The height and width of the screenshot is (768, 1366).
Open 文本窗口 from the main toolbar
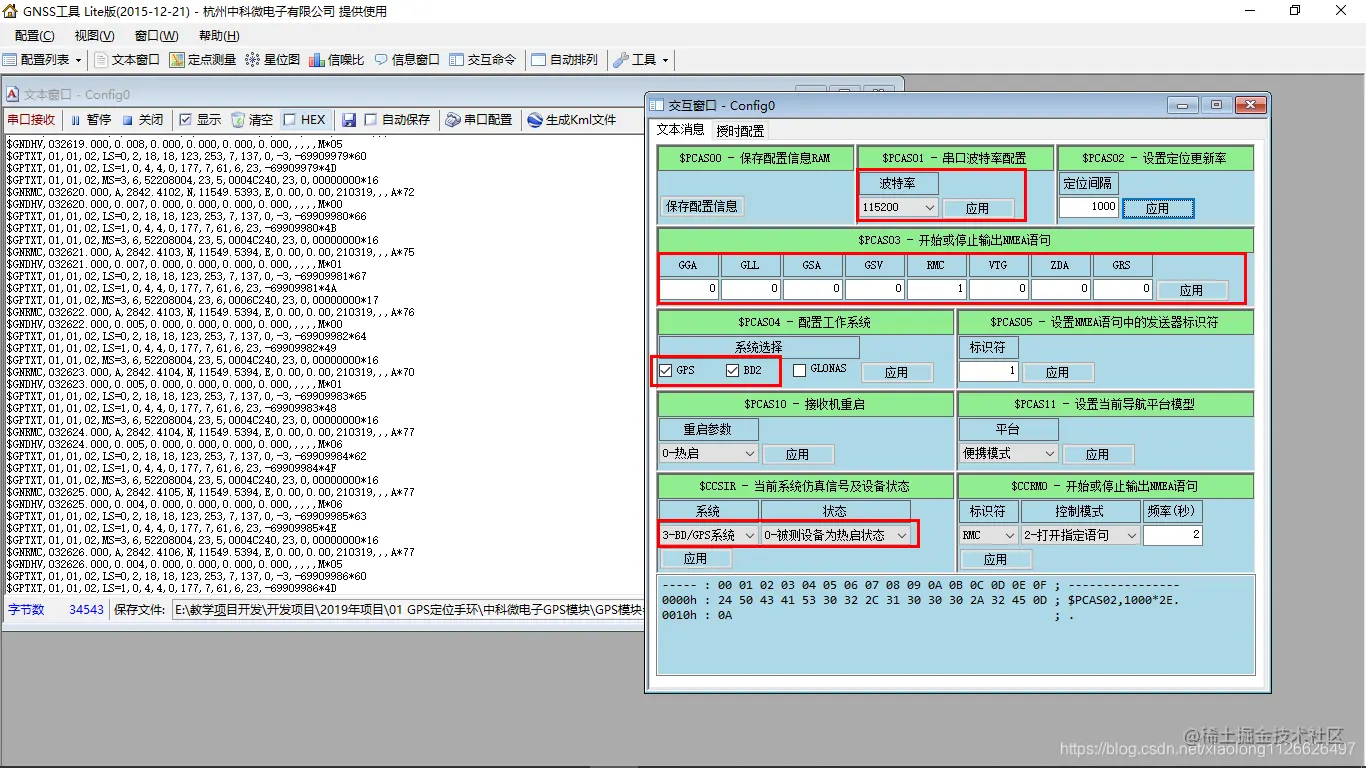point(127,60)
